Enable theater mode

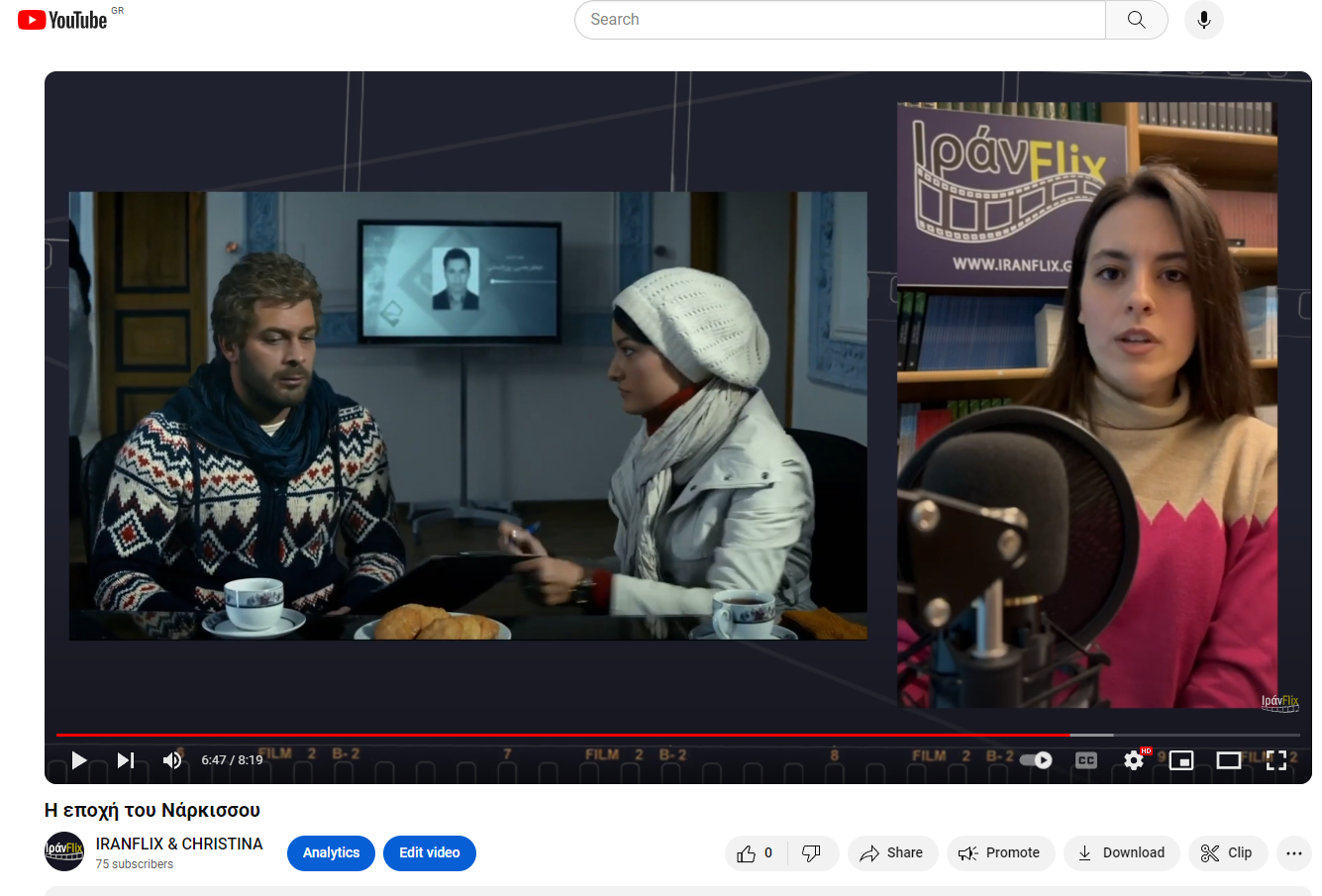(x=1229, y=760)
